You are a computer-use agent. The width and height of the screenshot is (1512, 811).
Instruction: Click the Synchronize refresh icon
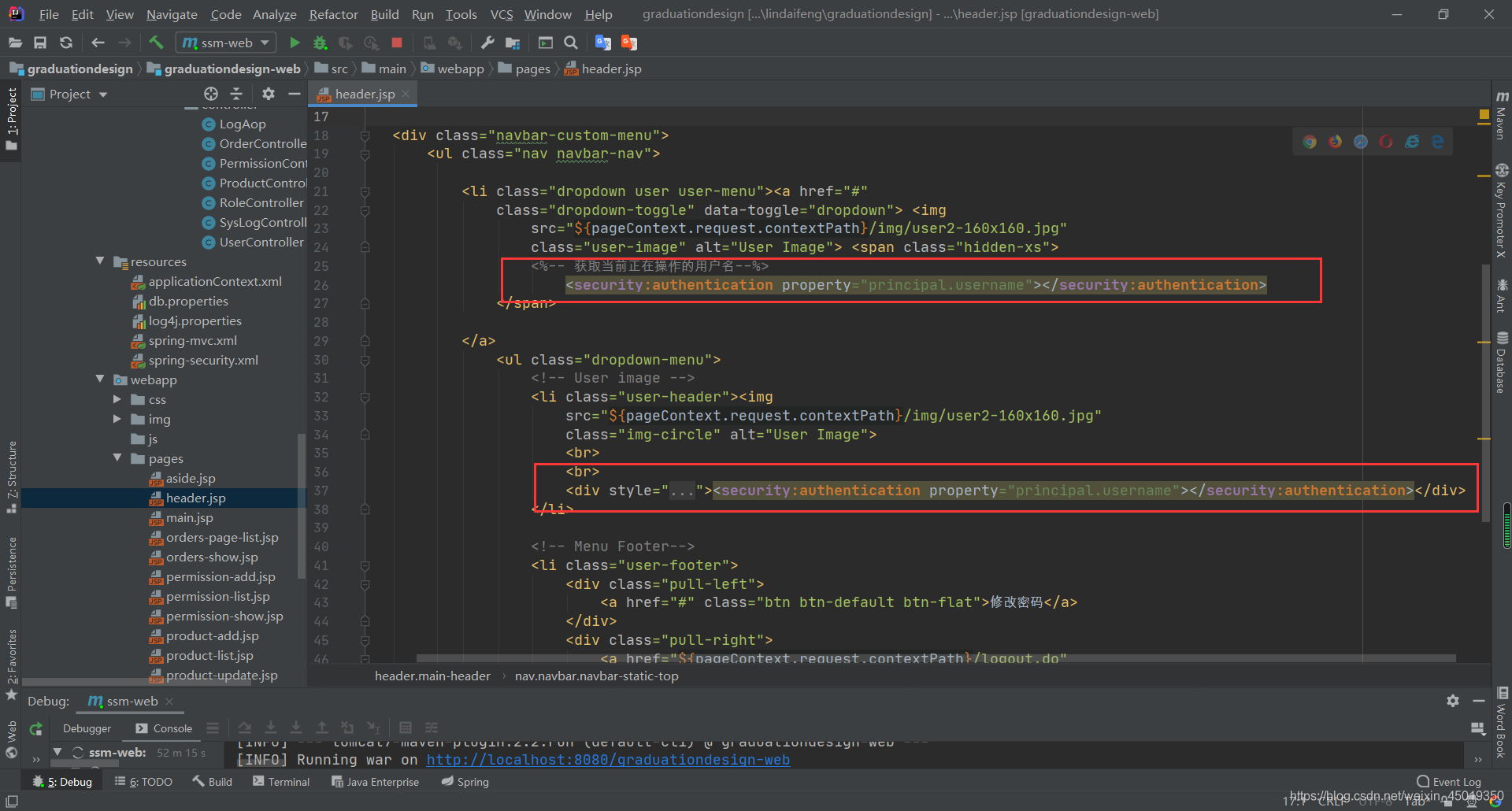click(66, 43)
